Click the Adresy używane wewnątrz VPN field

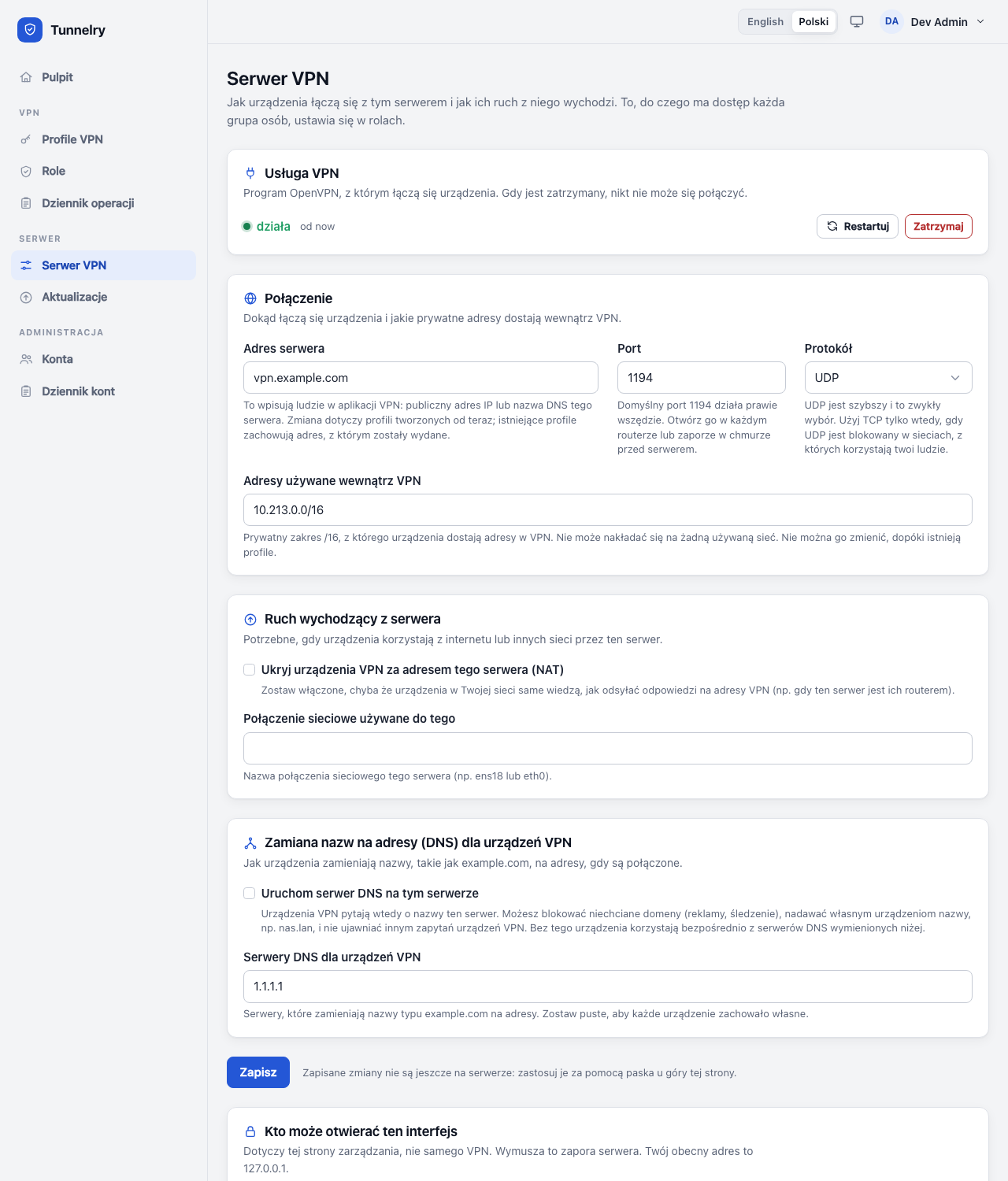tap(608, 510)
